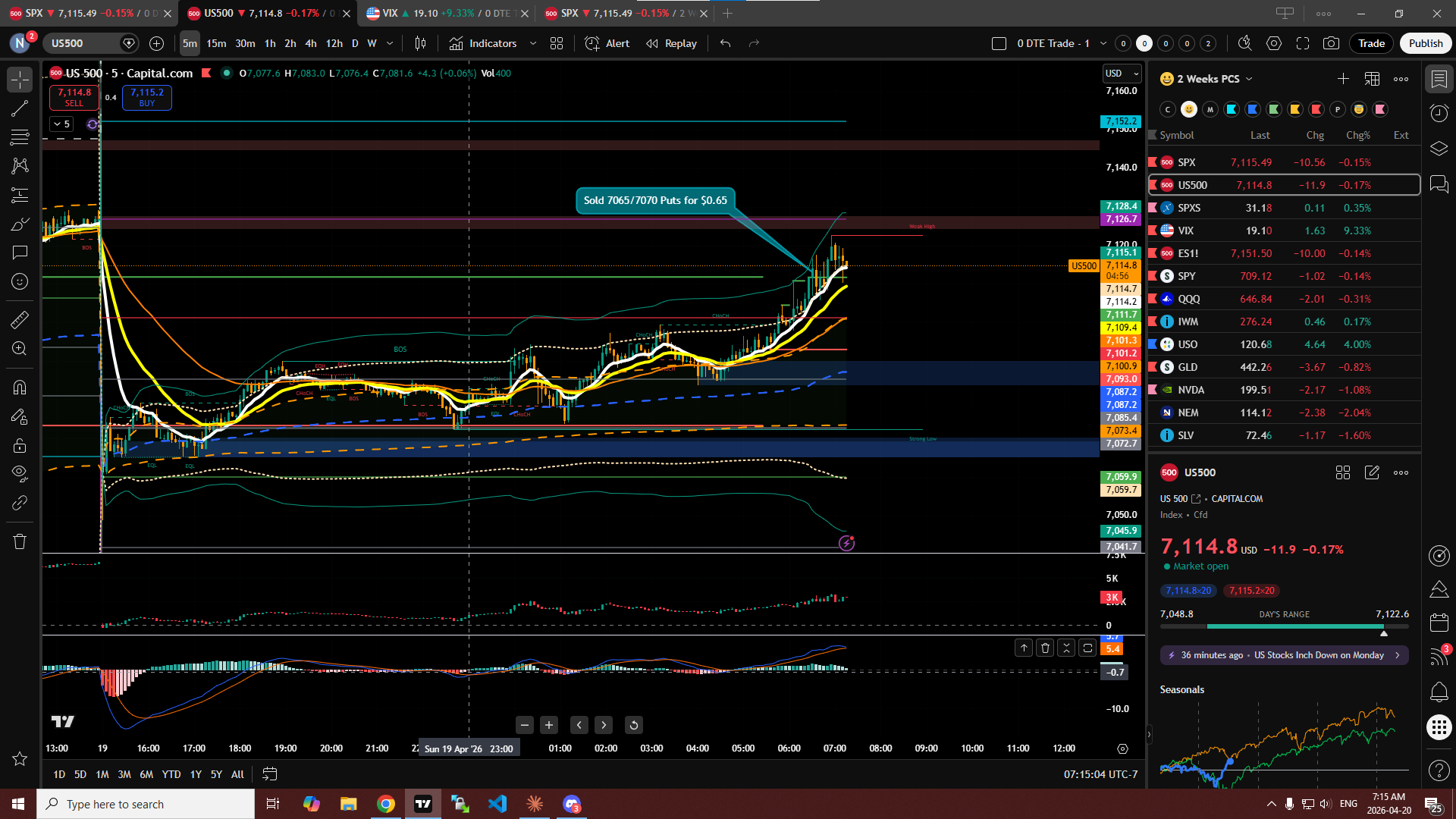1456x819 pixels.
Task: Select the trend line drawing tool
Action: coord(20,108)
